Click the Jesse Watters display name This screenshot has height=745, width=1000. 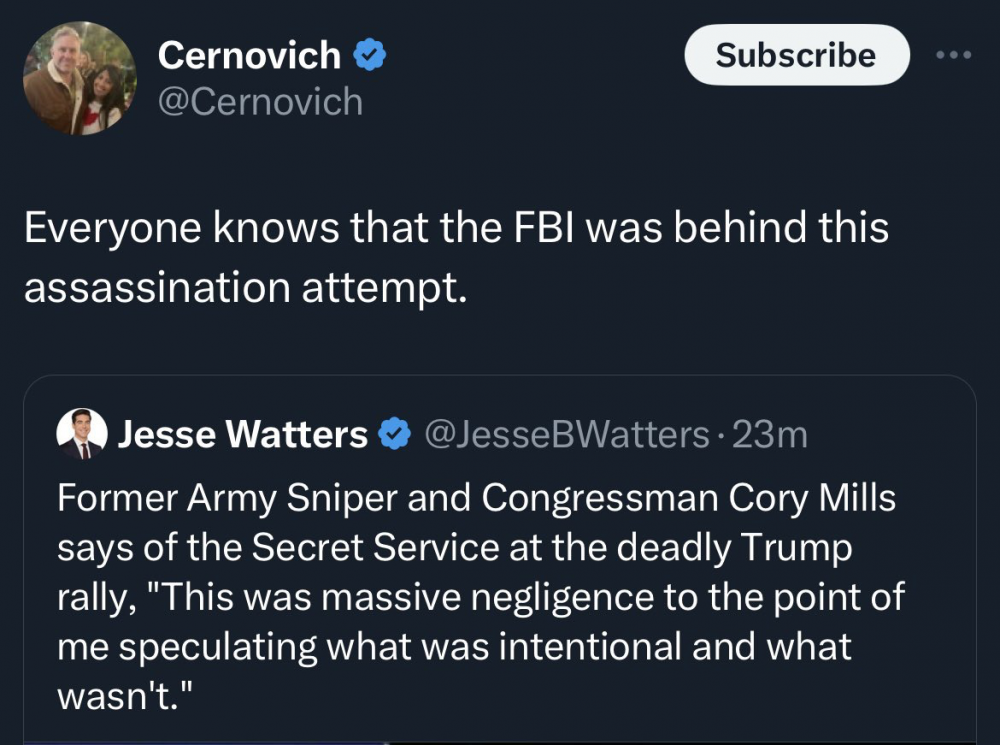tap(243, 434)
